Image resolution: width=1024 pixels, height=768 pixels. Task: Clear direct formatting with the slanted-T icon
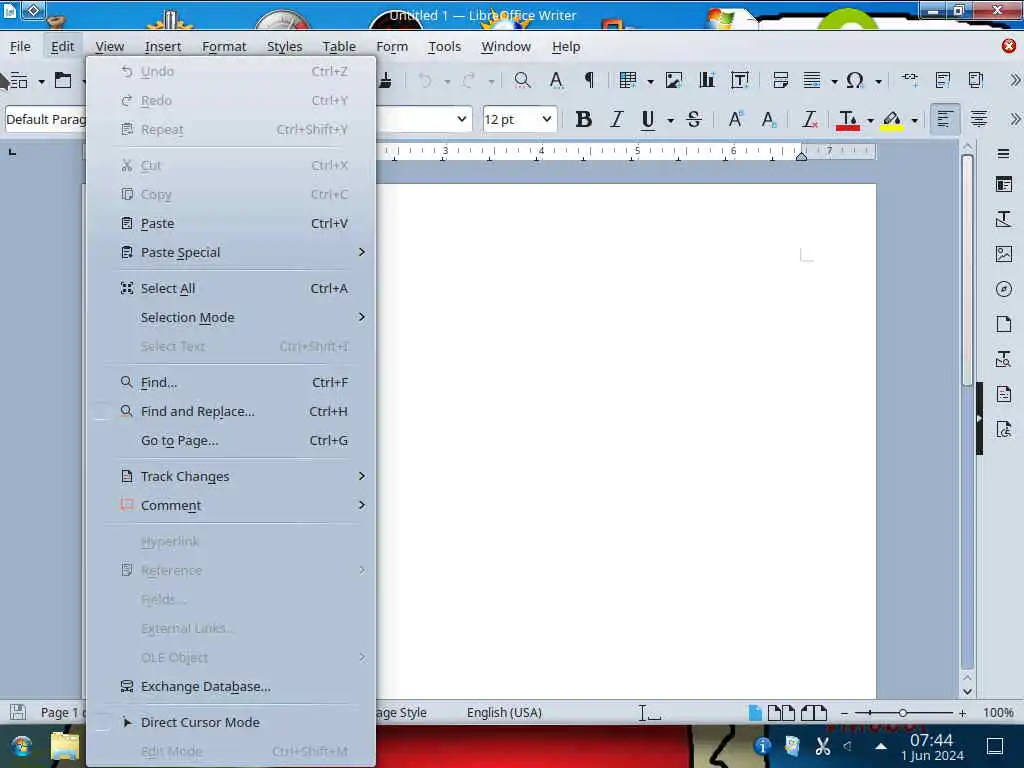tap(810, 120)
